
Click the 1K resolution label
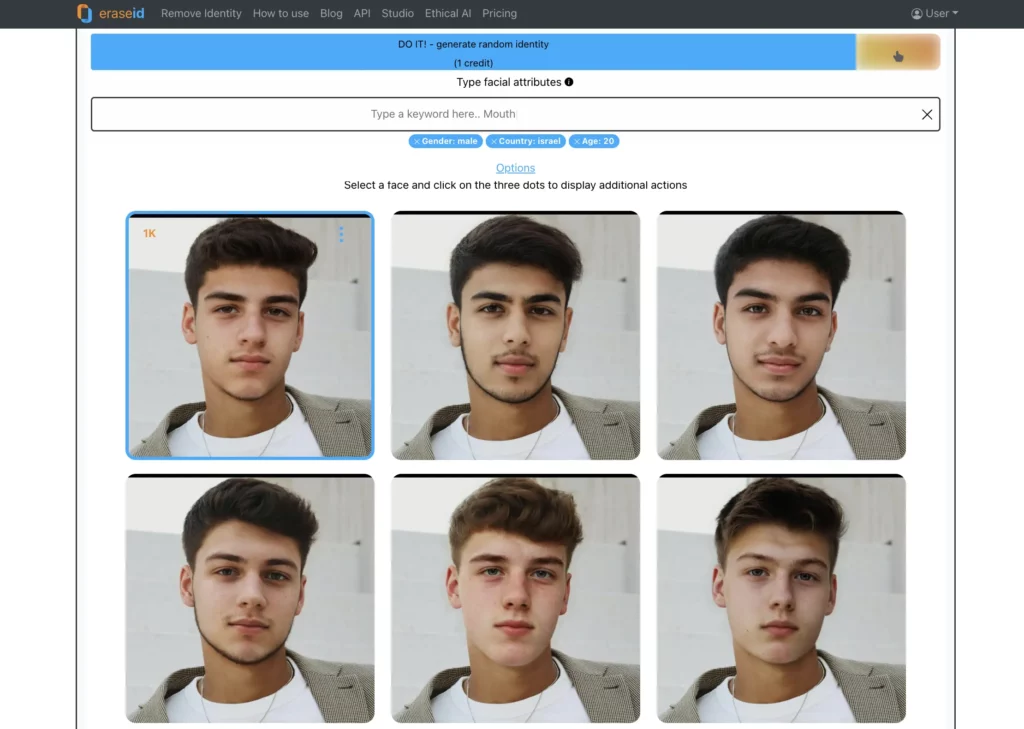tap(148, 232)
